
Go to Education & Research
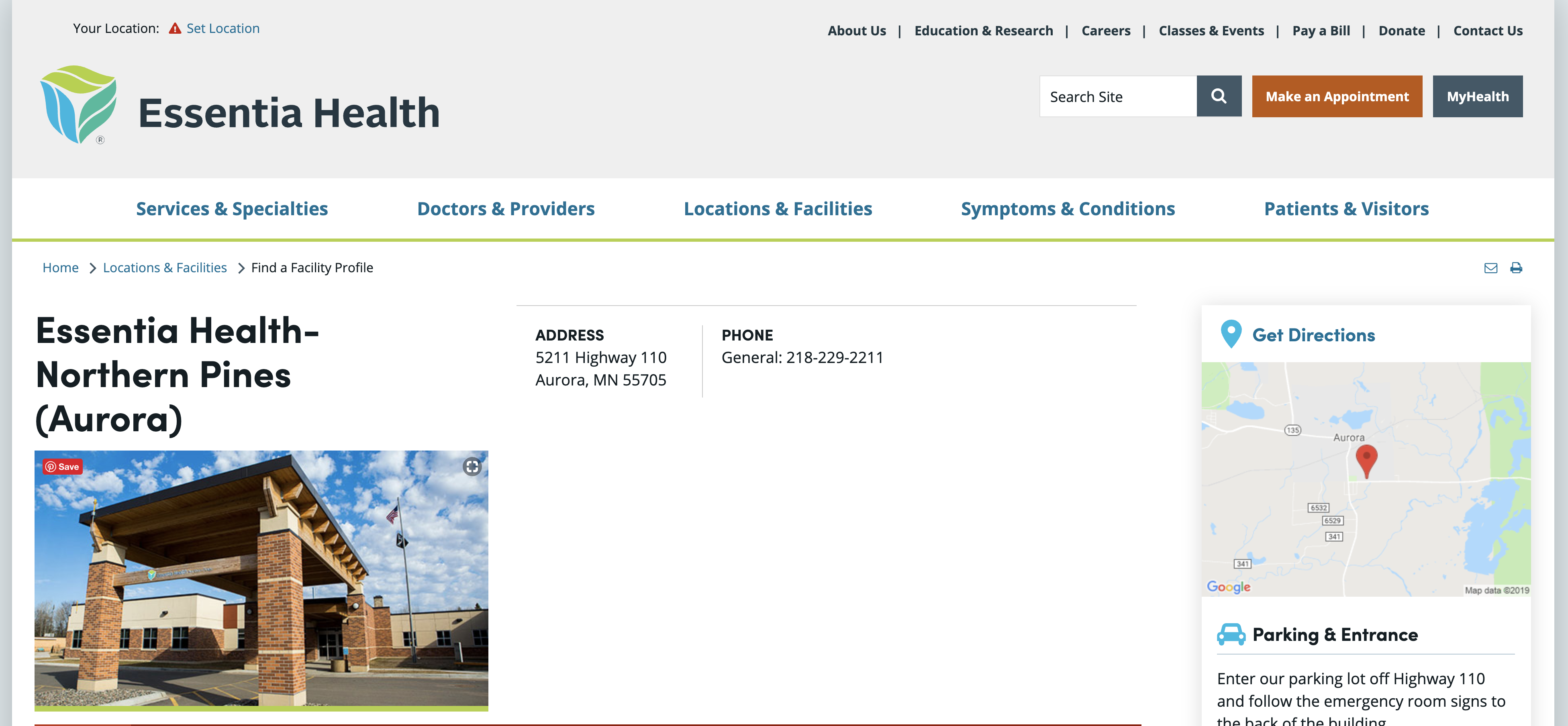984,31
